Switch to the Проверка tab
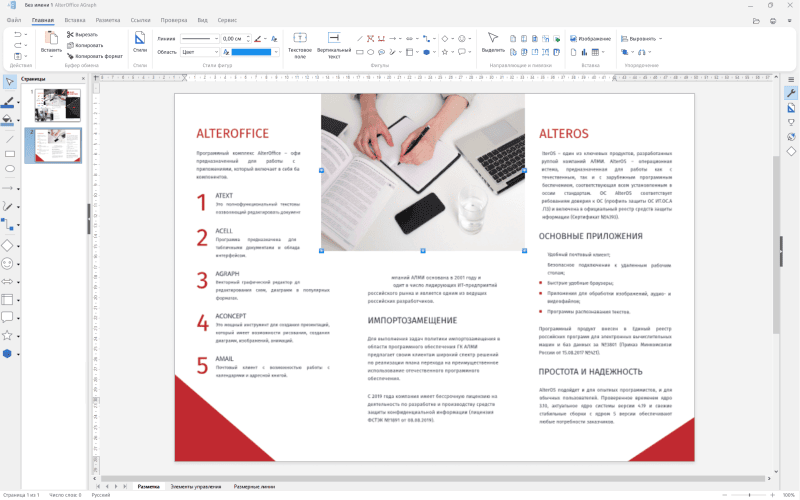 tap(174, 20)
